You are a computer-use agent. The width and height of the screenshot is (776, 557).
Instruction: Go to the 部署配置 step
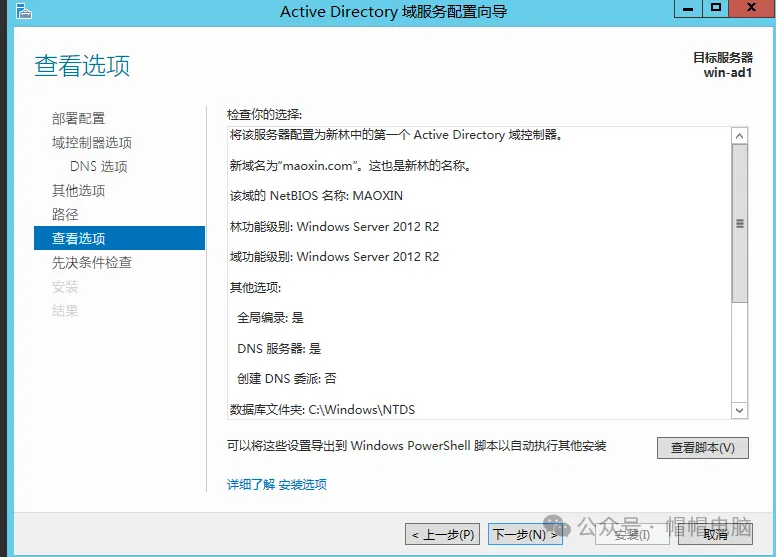78,118
